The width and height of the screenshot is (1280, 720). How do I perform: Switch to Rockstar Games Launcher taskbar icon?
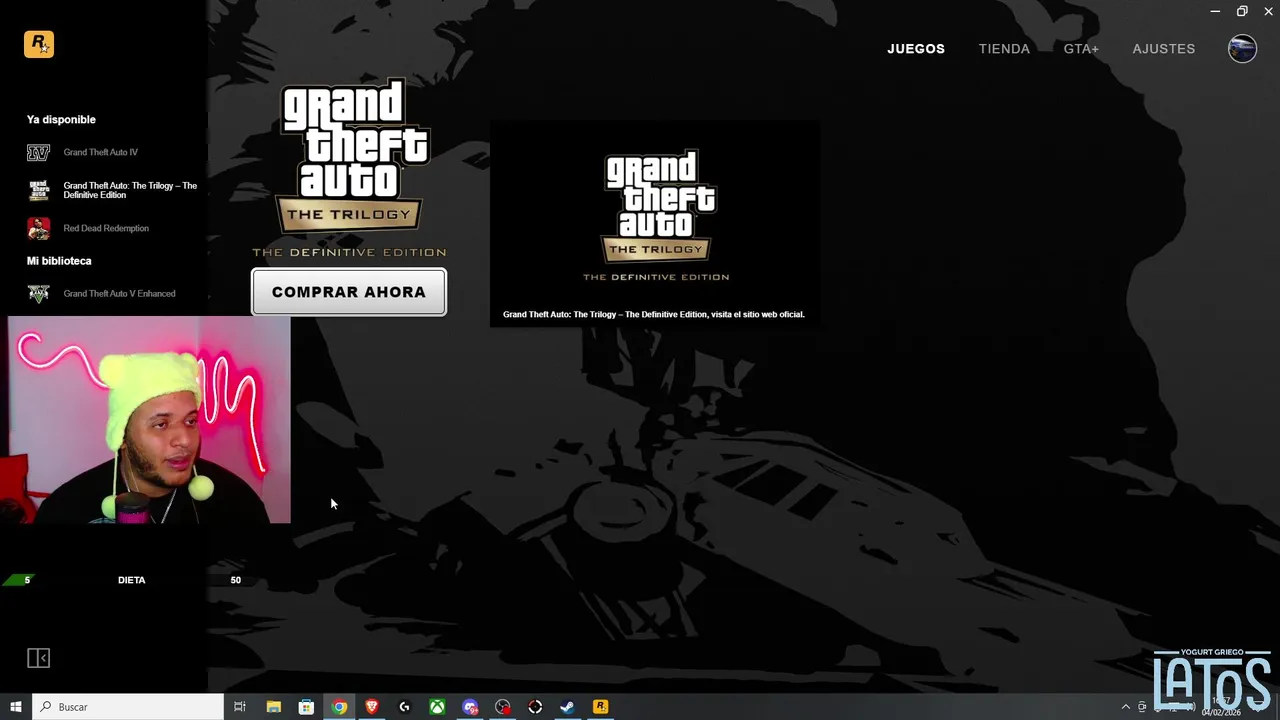click(x=600, y=707)
